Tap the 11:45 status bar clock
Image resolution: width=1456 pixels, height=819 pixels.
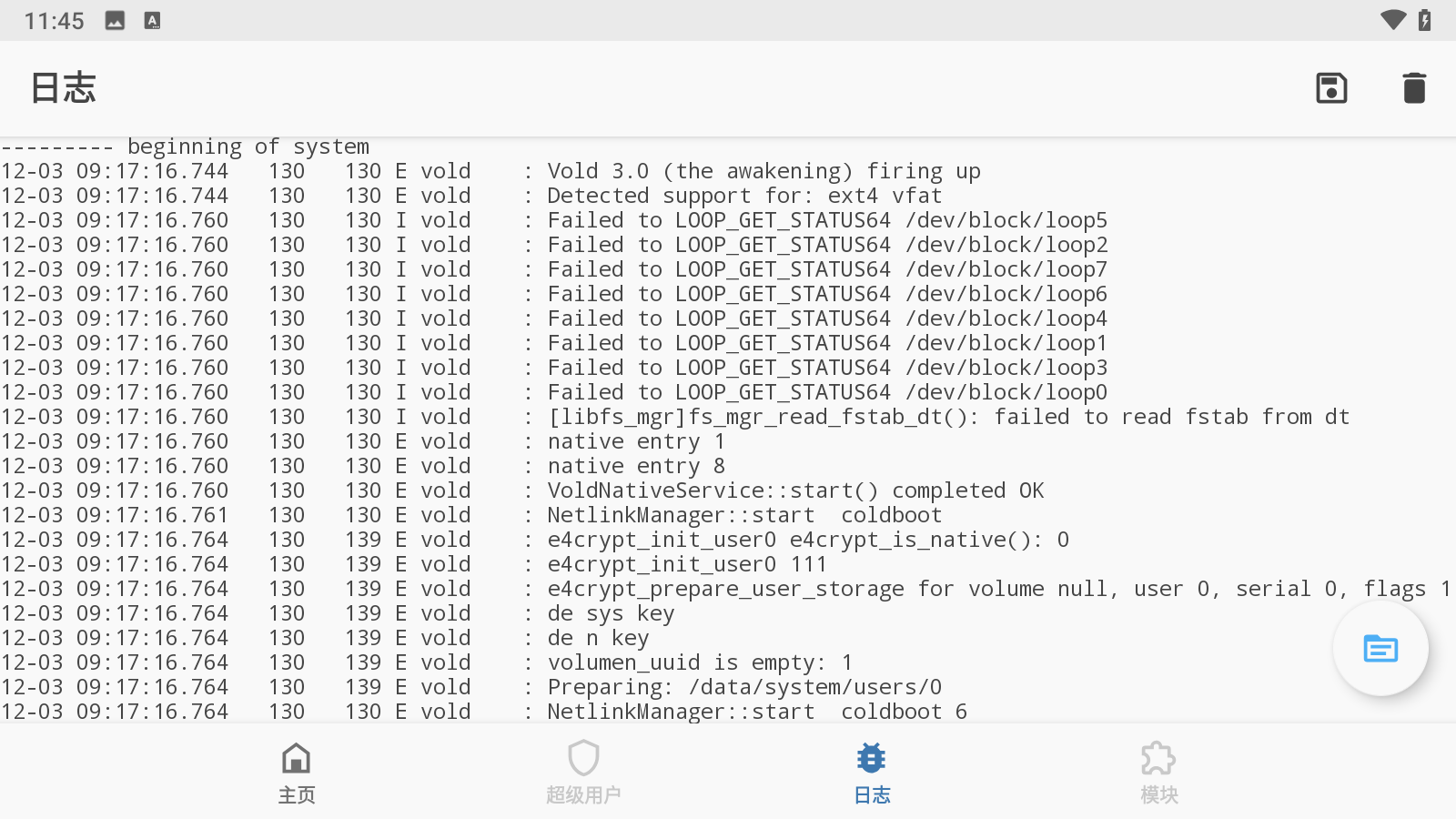(x=54, y=21)
